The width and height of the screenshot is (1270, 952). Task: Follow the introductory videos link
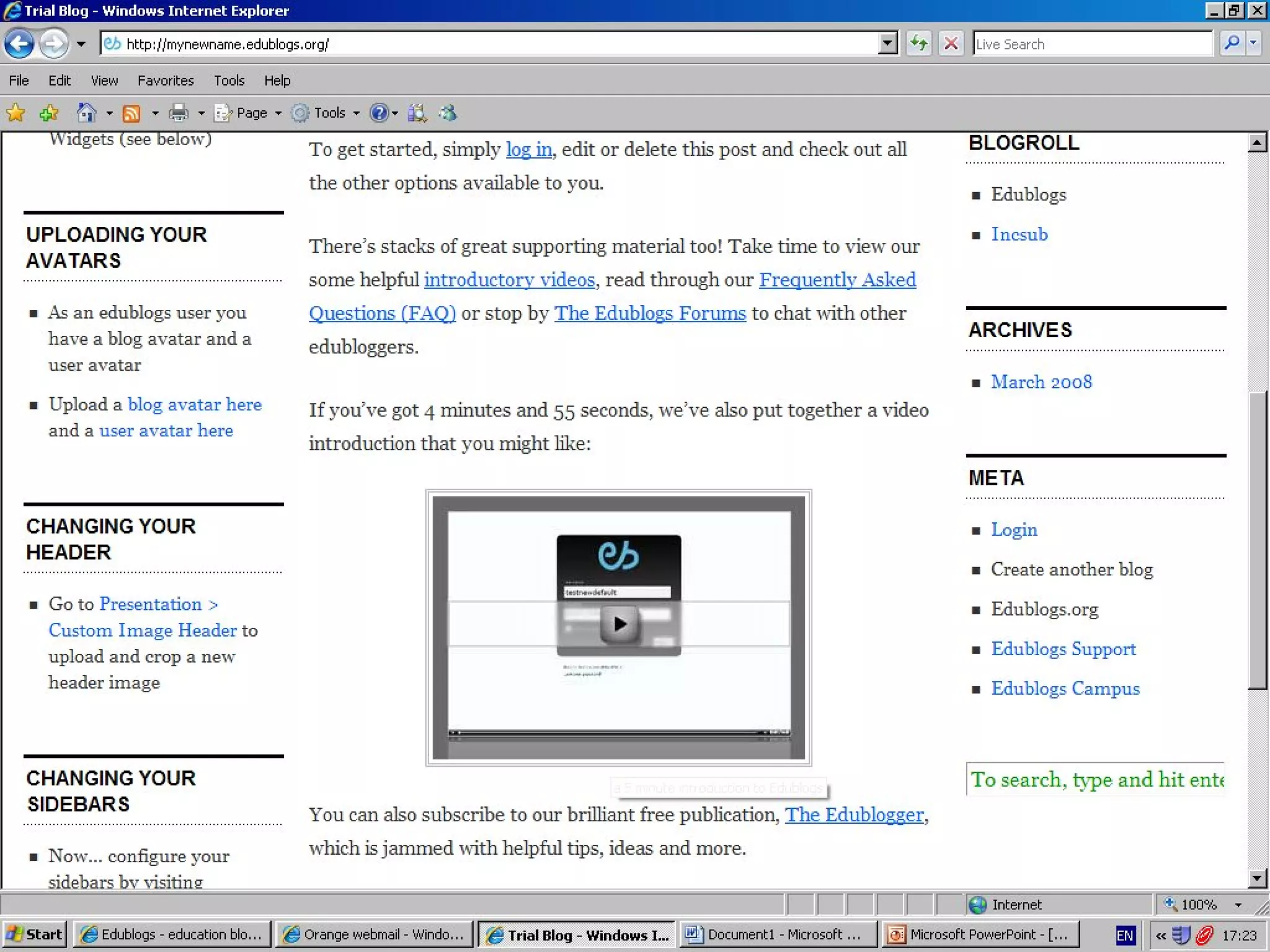coord(509,280)
